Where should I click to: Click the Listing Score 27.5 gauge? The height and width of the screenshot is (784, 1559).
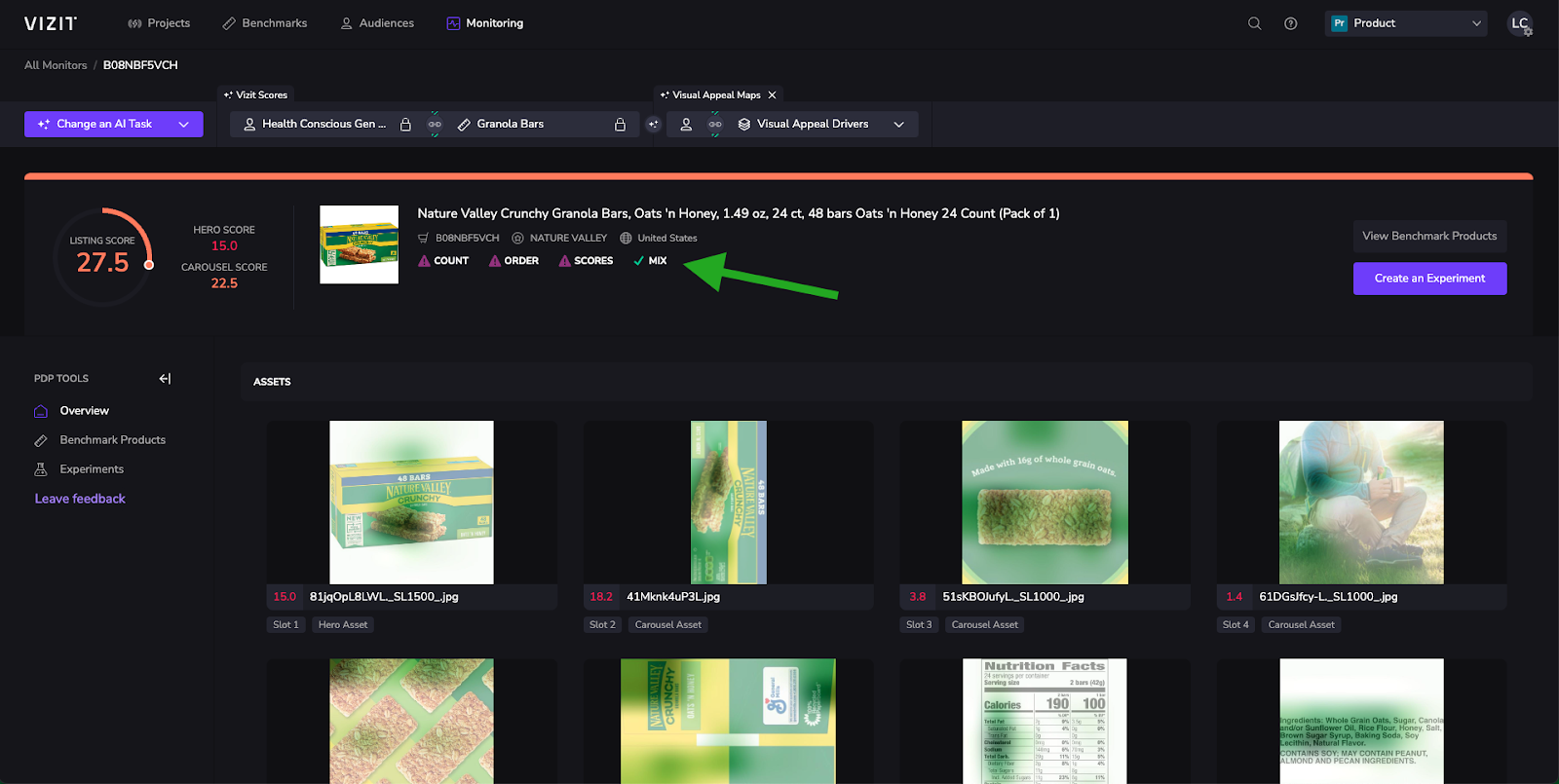click(x=102, y=256)
